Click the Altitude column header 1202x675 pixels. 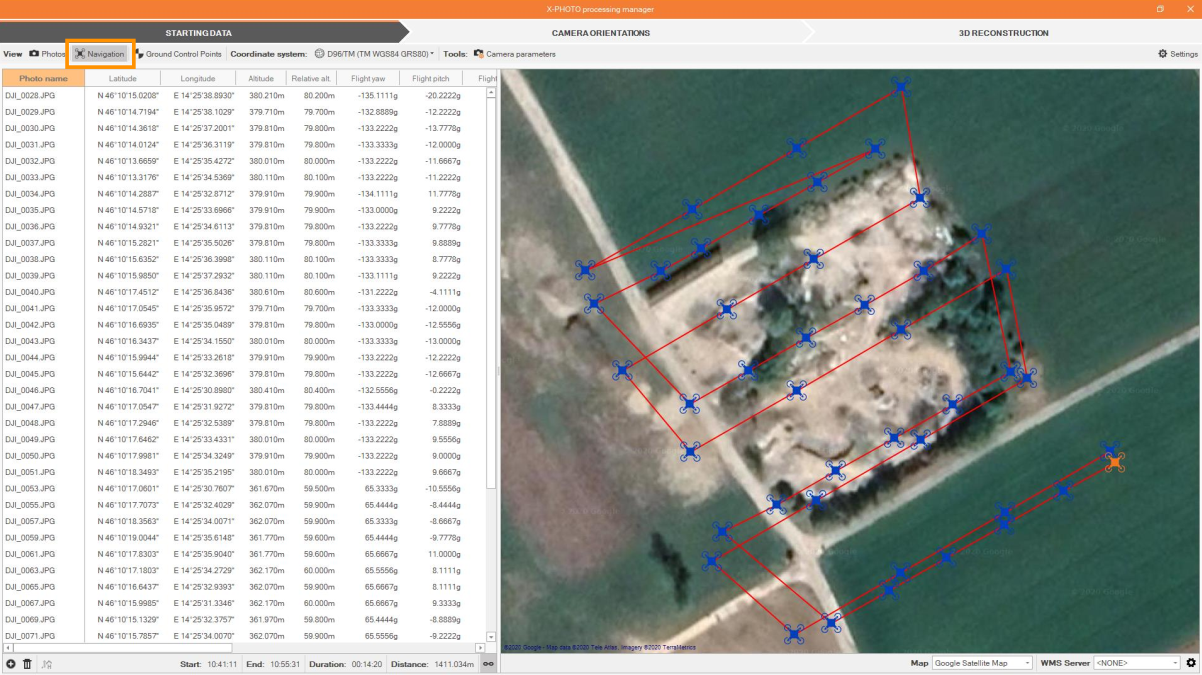[x=260, y=78]
